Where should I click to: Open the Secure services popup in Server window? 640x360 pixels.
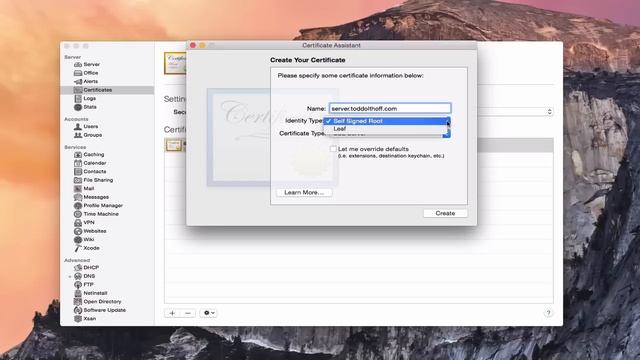[x=515, y=112]
